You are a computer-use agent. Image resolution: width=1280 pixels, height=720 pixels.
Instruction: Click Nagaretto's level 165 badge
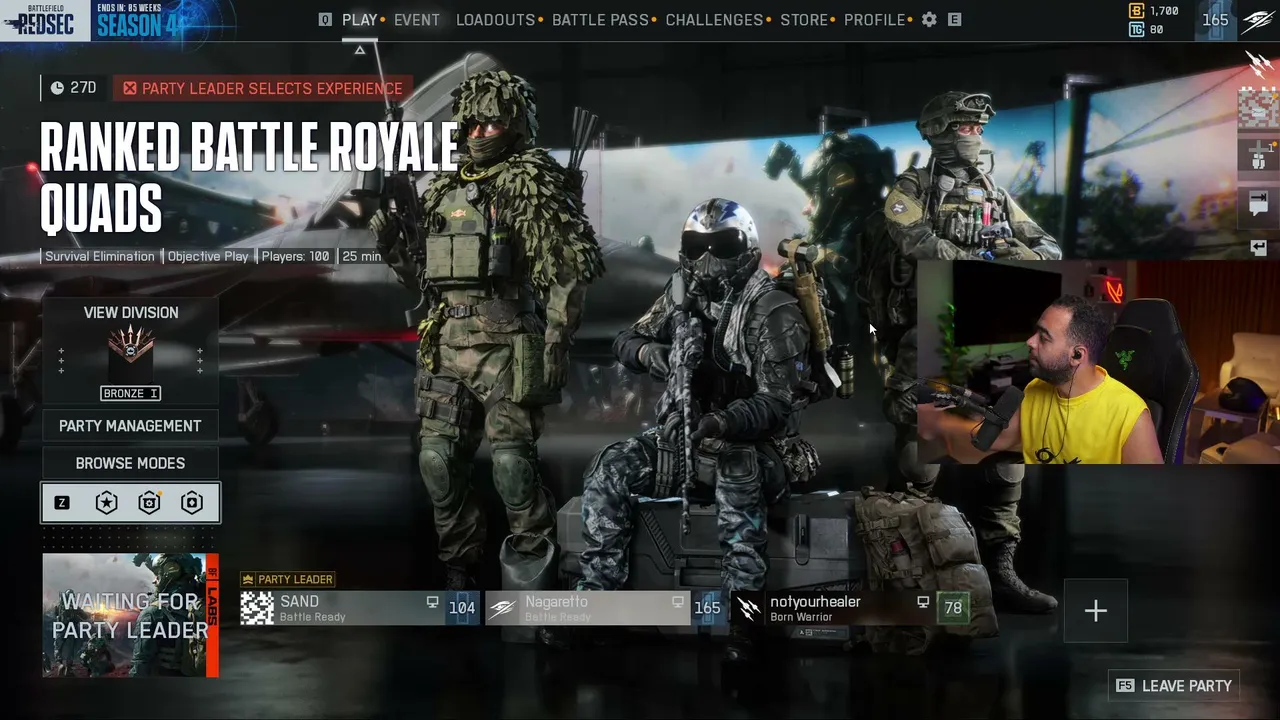707,608
